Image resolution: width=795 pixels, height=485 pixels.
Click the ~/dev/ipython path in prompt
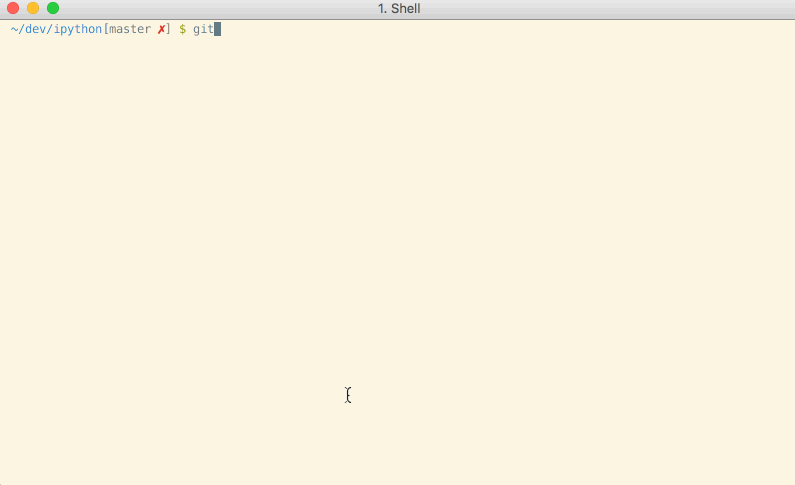(x=56, y=29)
